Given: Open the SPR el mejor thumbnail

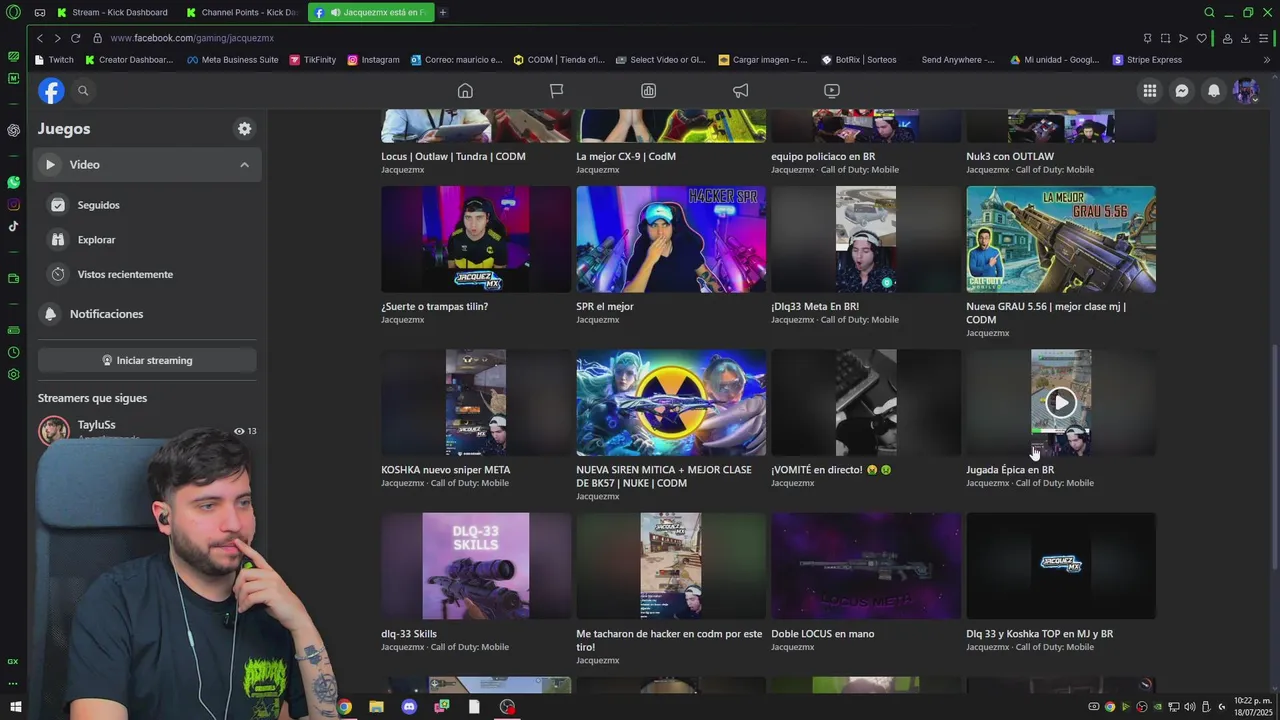Looking at the screenshot, I should (671, 239).
